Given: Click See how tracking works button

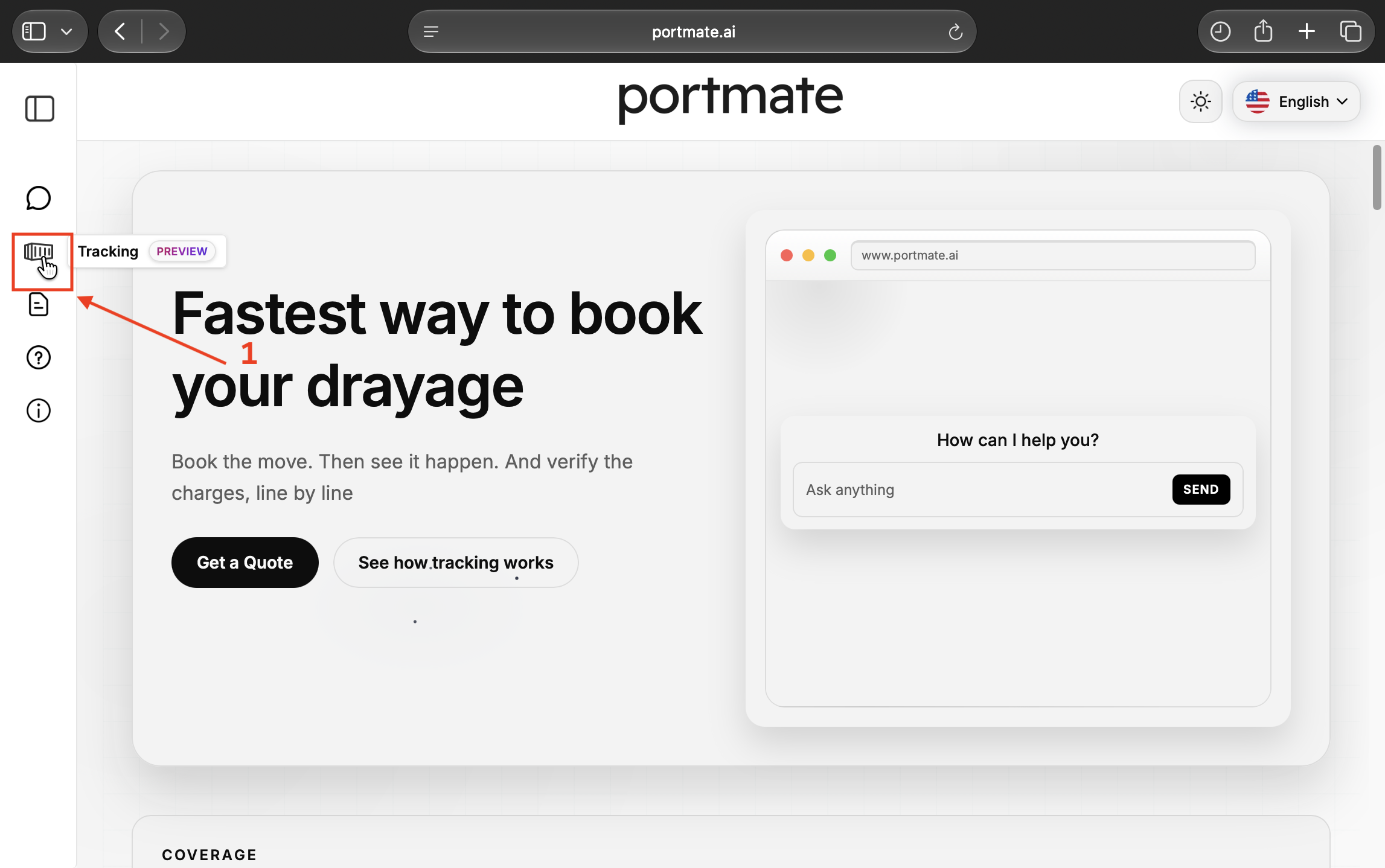Looking at the screenshot, I should pos(456,563).
